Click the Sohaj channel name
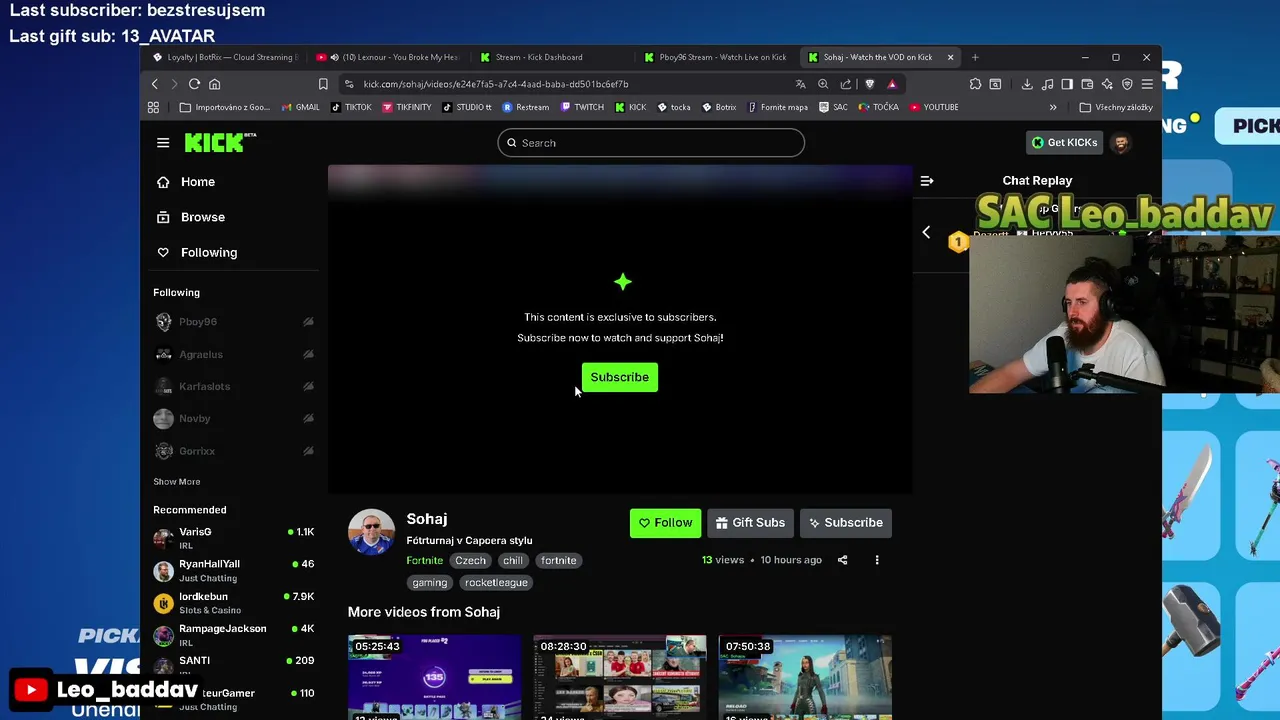The width and height of the screenshot is (1280, 720). point(427,519)
